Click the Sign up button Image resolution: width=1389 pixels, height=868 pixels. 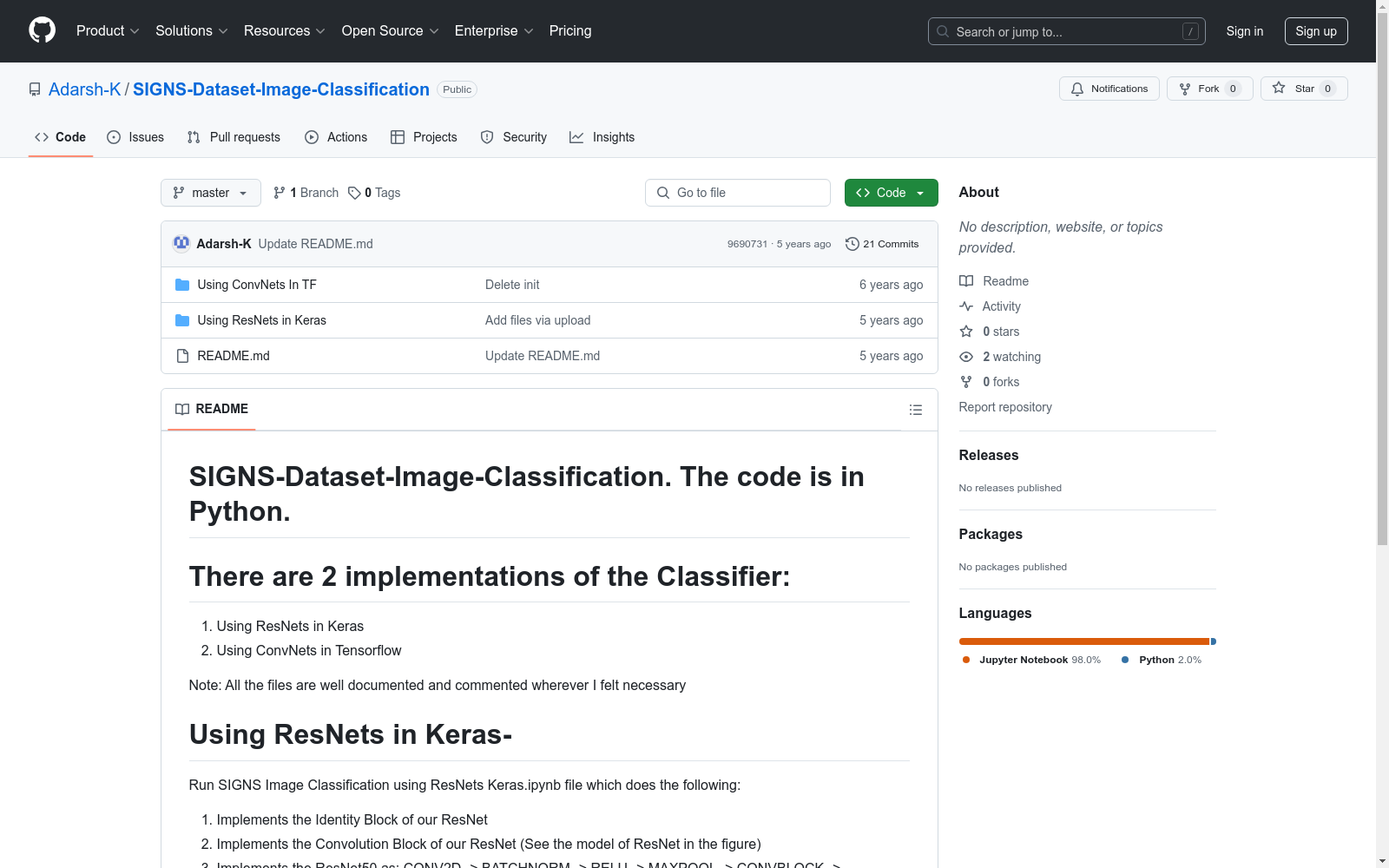(x=1316, y=31)
